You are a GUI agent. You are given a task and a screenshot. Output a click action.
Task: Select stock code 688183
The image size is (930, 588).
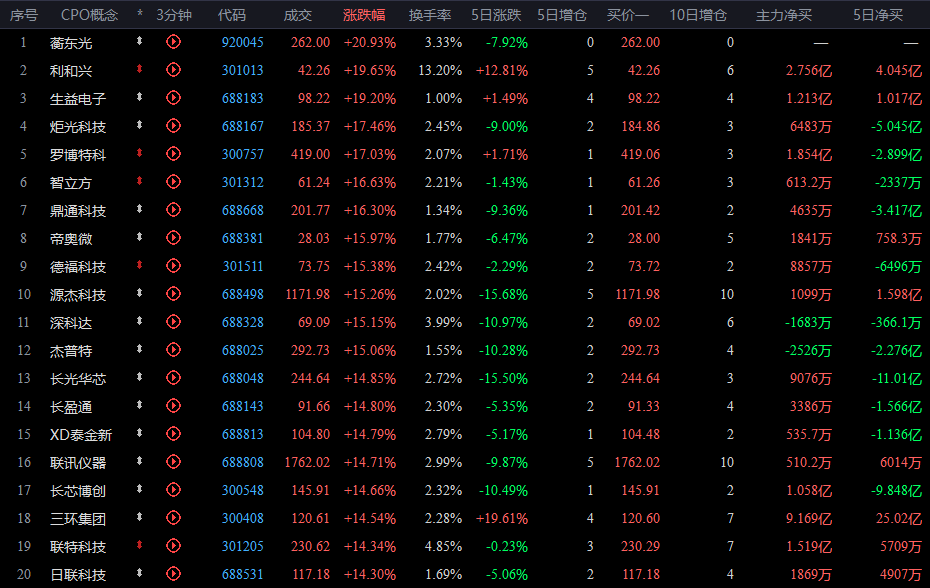click(x=243, y=98)
